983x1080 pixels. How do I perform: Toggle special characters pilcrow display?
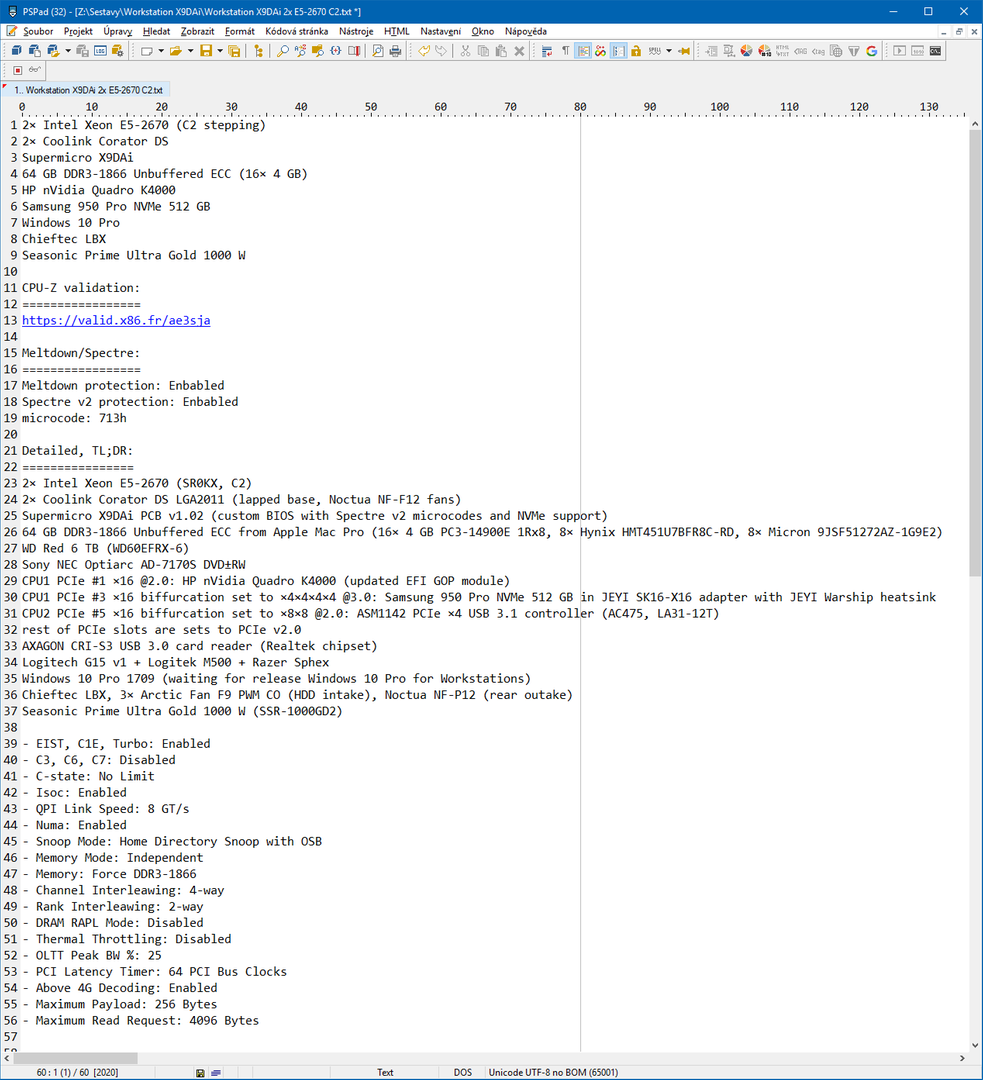(566, 50)
